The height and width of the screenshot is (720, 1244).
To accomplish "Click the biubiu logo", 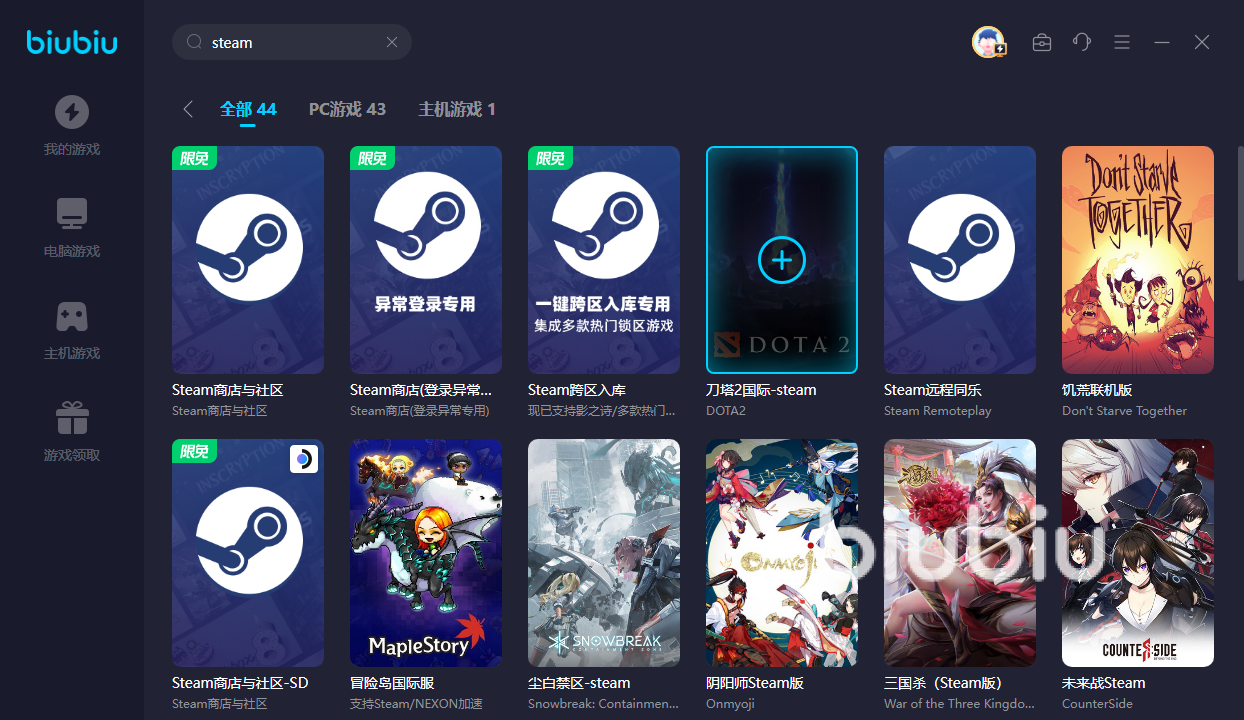I will tap(71, 42).
